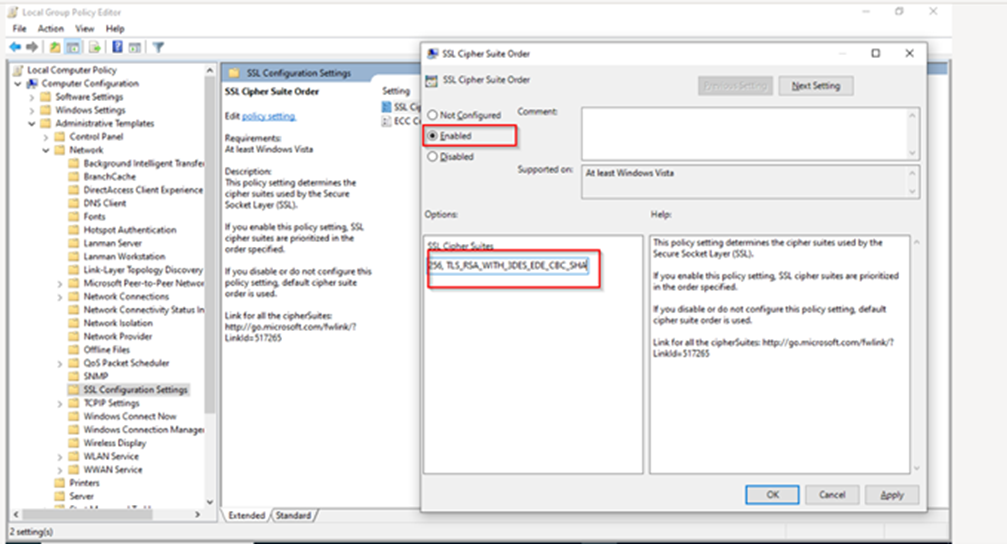This screenshot has width=1007, height=544.
Task: Switch to the Standard tab
Action: tap(293, 516)
